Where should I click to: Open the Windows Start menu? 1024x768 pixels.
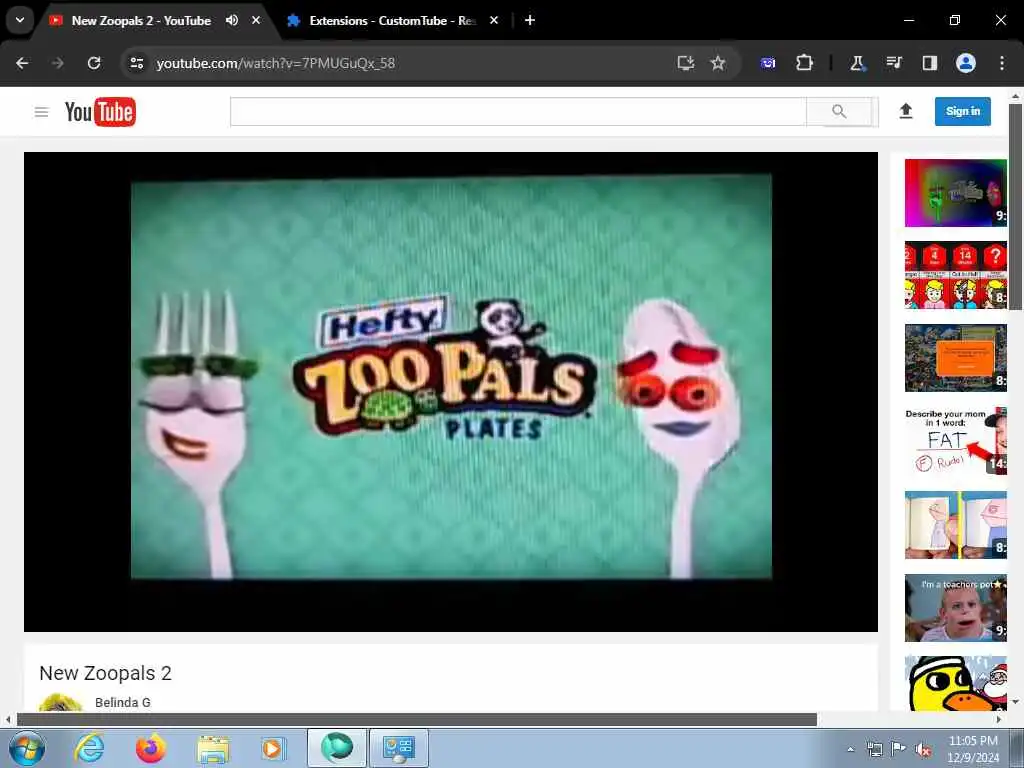point(27,748)
